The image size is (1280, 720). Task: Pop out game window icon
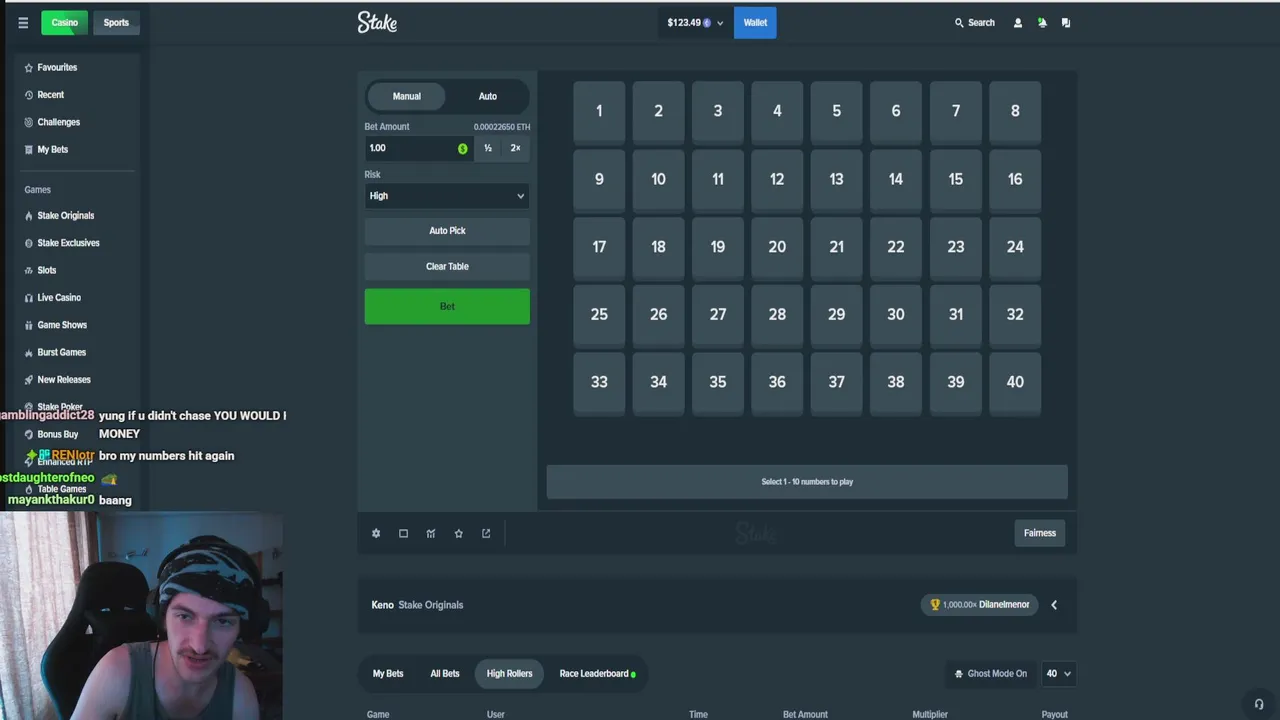486,533
